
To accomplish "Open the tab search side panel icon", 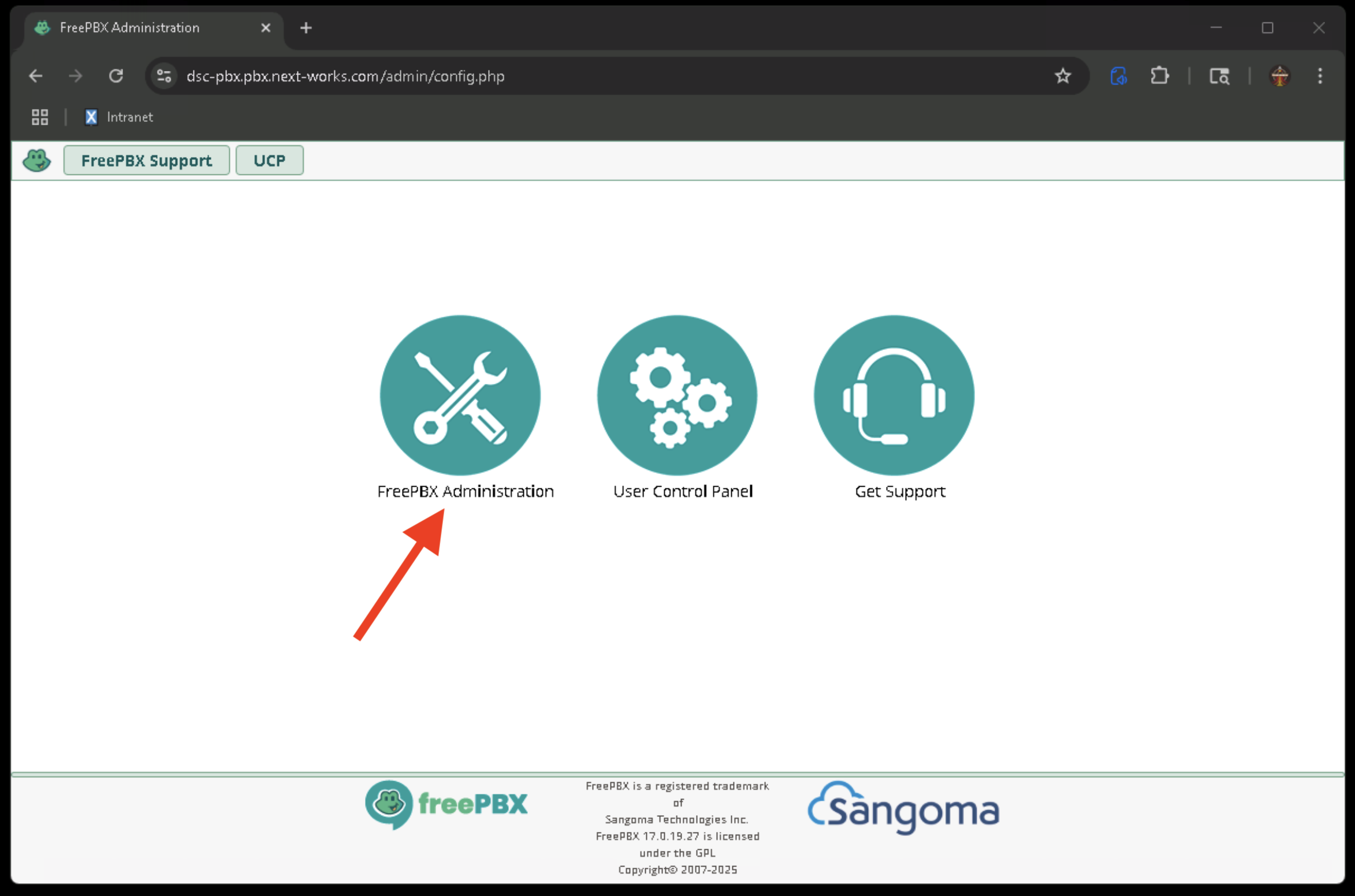I will pos(1219,76).
